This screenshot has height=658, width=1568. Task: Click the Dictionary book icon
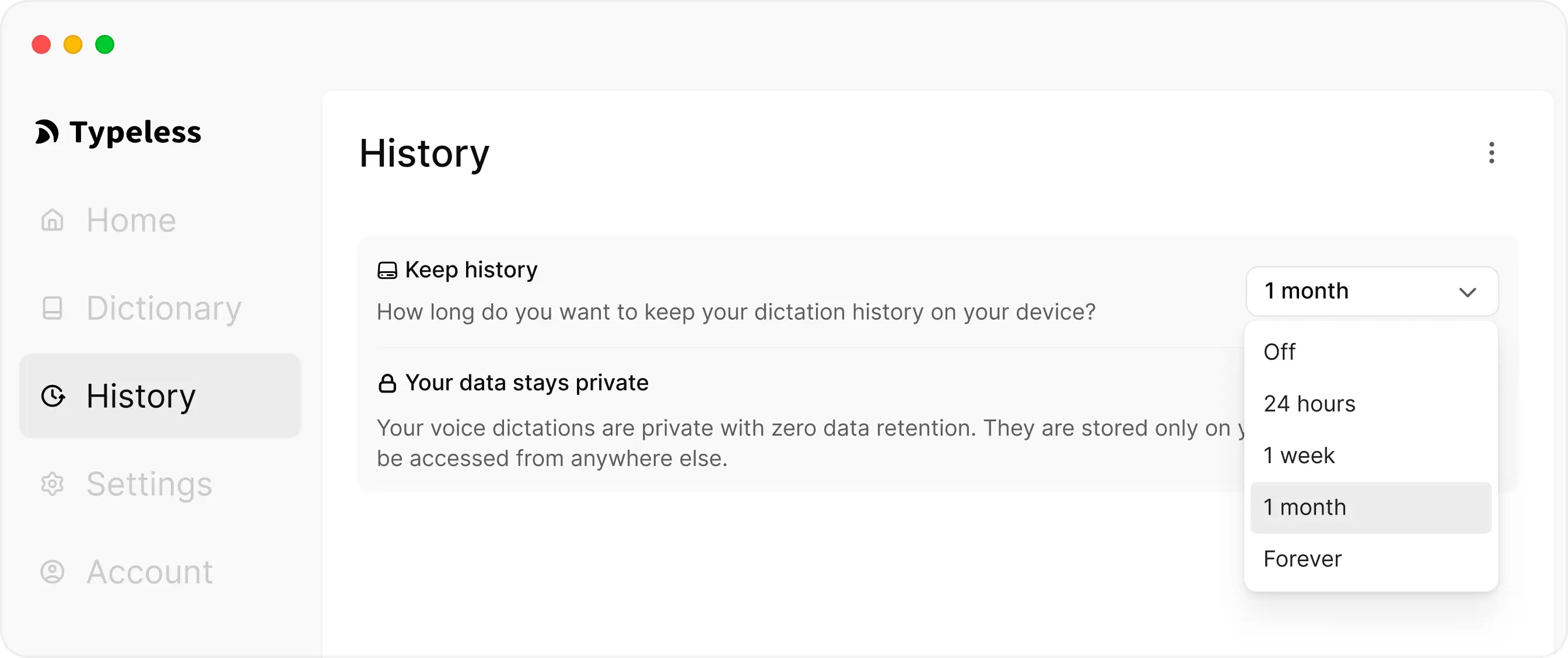pyautogui.click(x=53, y=309)
